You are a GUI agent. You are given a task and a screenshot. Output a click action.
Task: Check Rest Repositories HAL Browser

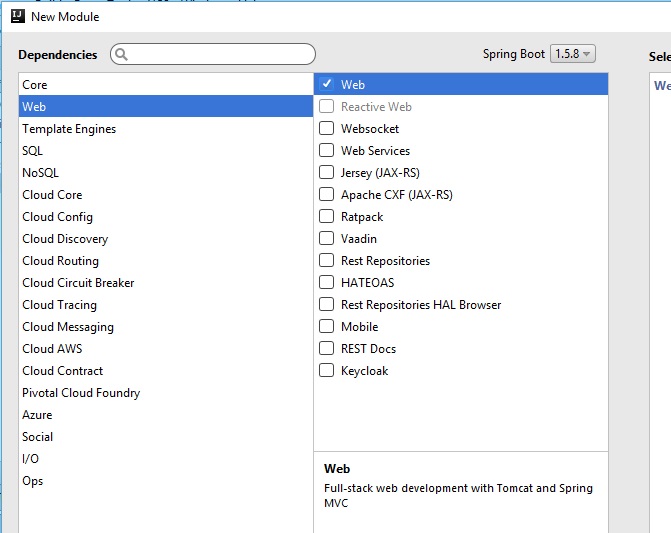pos(327,304)
